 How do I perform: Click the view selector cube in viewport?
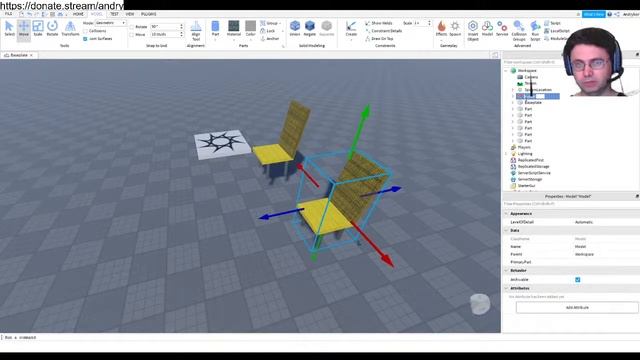pyautogui.click(x=480, y=304)
